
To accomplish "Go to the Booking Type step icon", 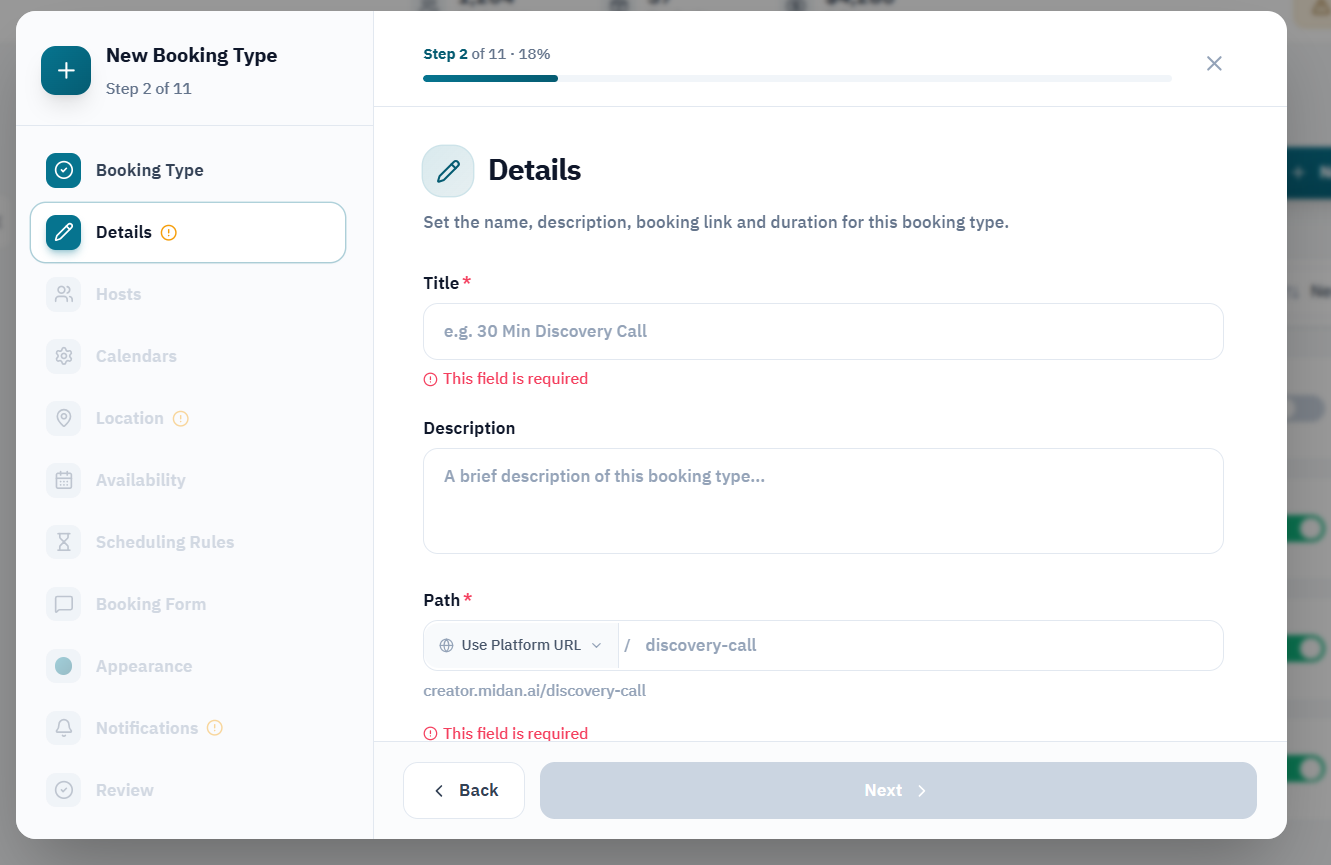I will [64, 170].
